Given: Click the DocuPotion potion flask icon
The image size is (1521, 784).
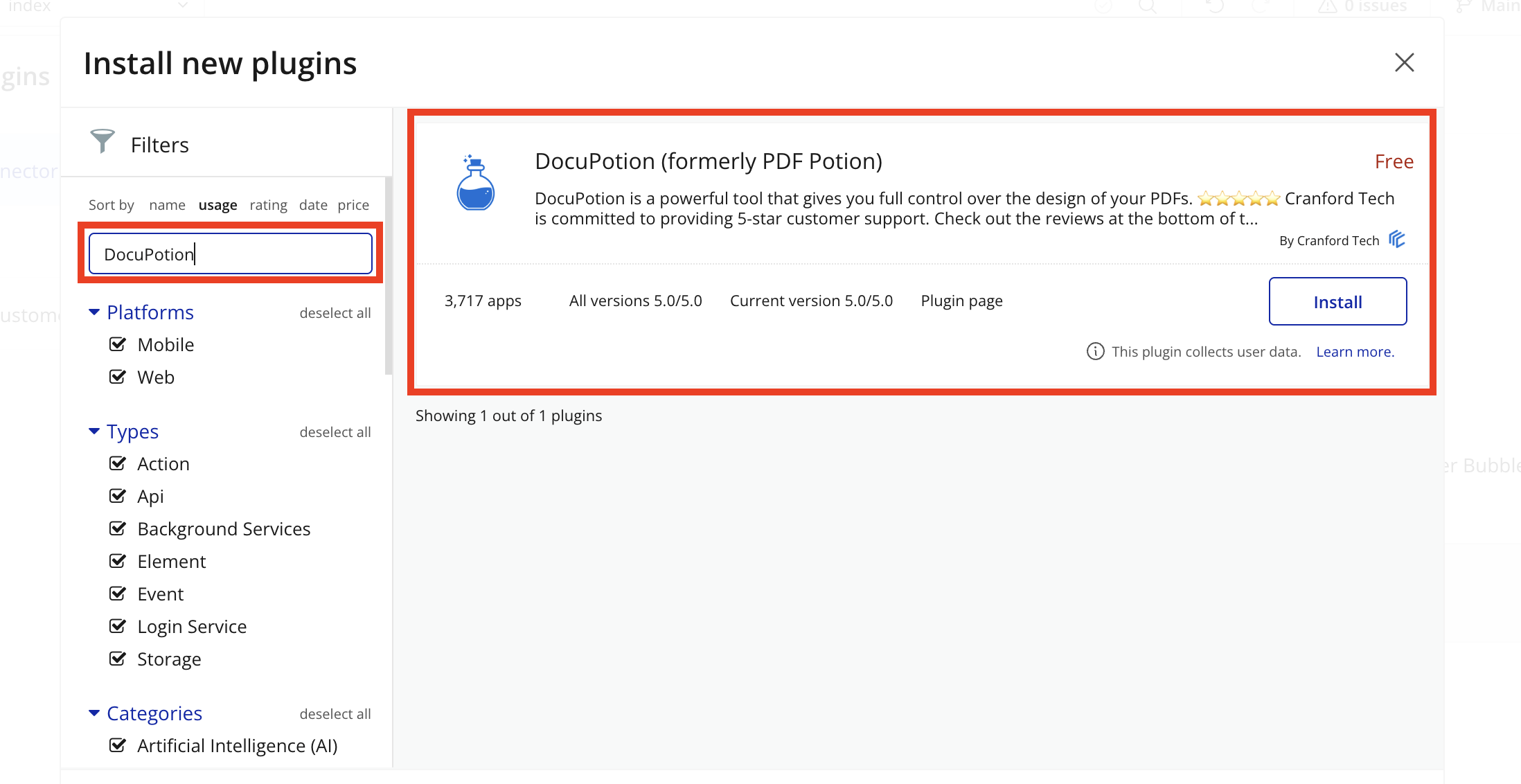Looking at the screenshot, I should 475,183.
